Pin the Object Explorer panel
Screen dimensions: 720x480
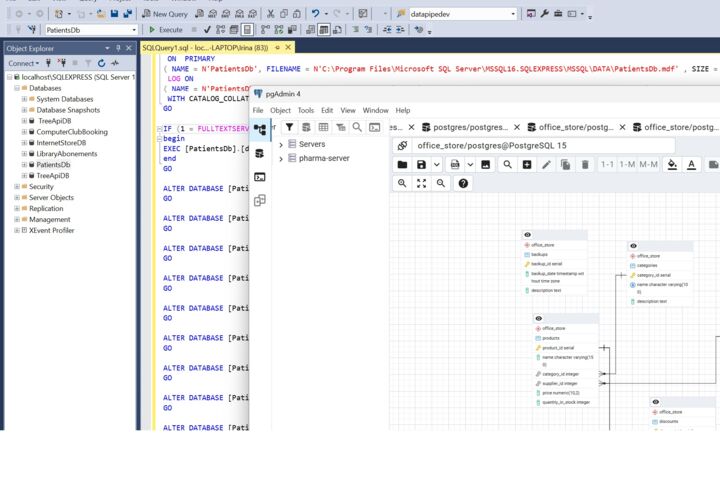[x=118, y=48]
